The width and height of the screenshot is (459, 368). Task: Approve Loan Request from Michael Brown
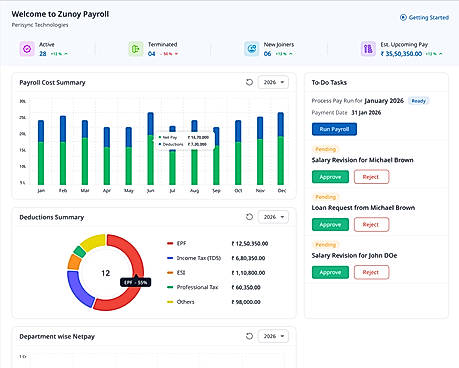coord(330,224)
